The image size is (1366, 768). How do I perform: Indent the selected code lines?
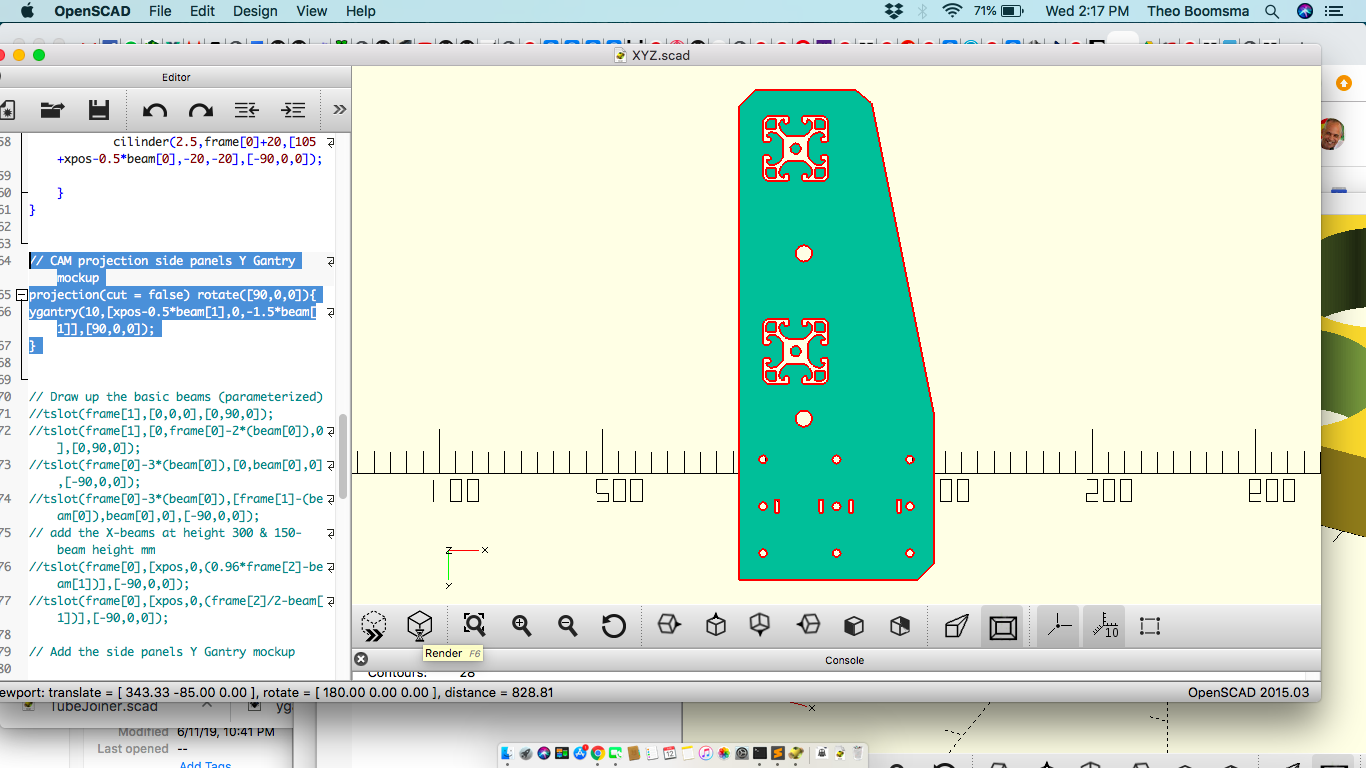293,110
